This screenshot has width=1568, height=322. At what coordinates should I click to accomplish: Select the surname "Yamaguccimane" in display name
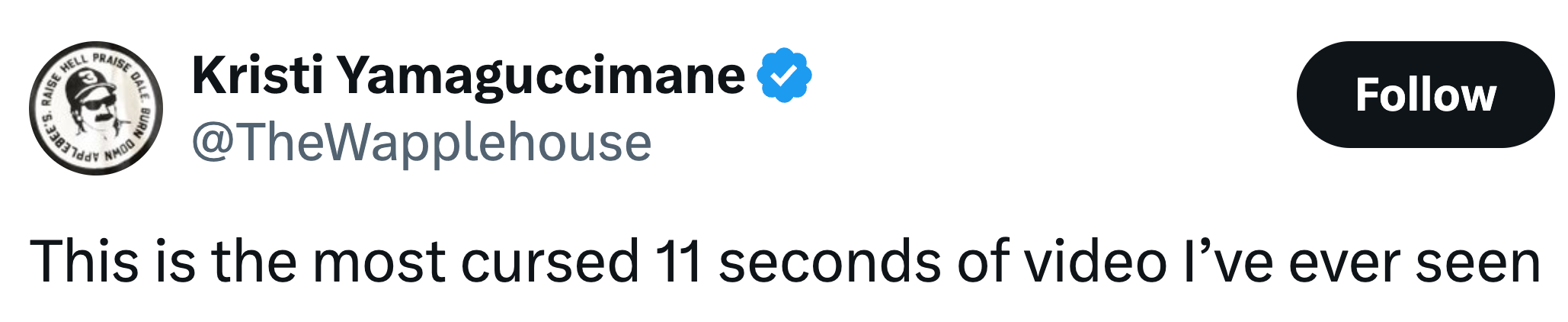point(541,76)
